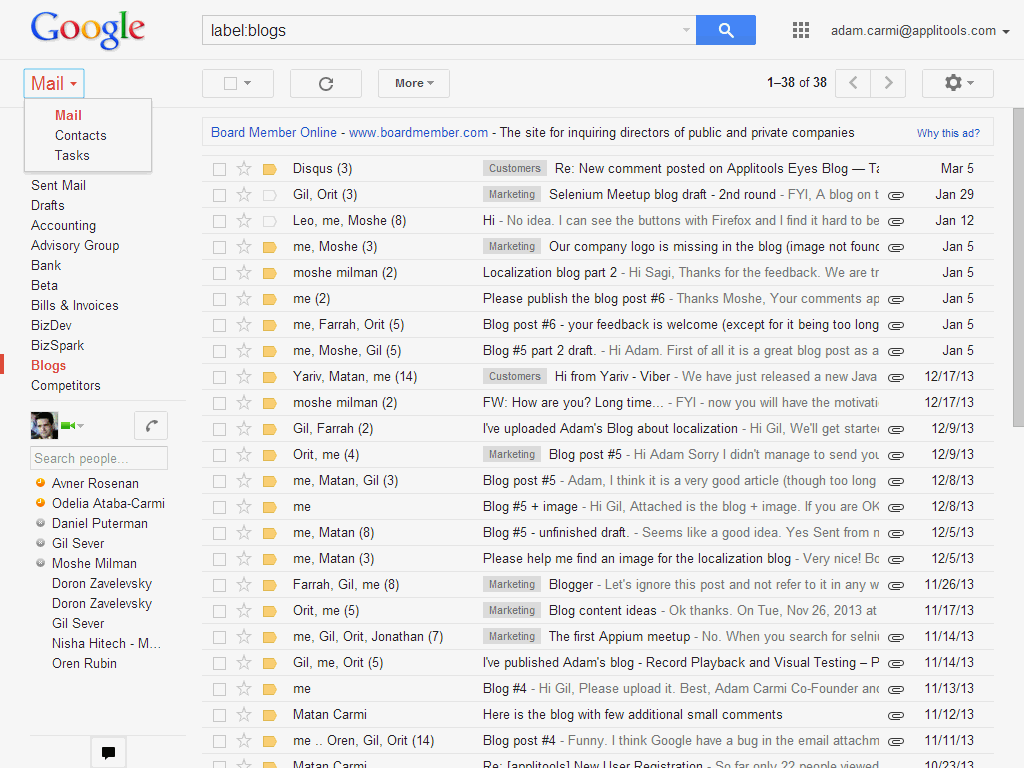Open the Accounting label
The width and height of the screenshot is (1024, 768).
[x=63, y=226]
